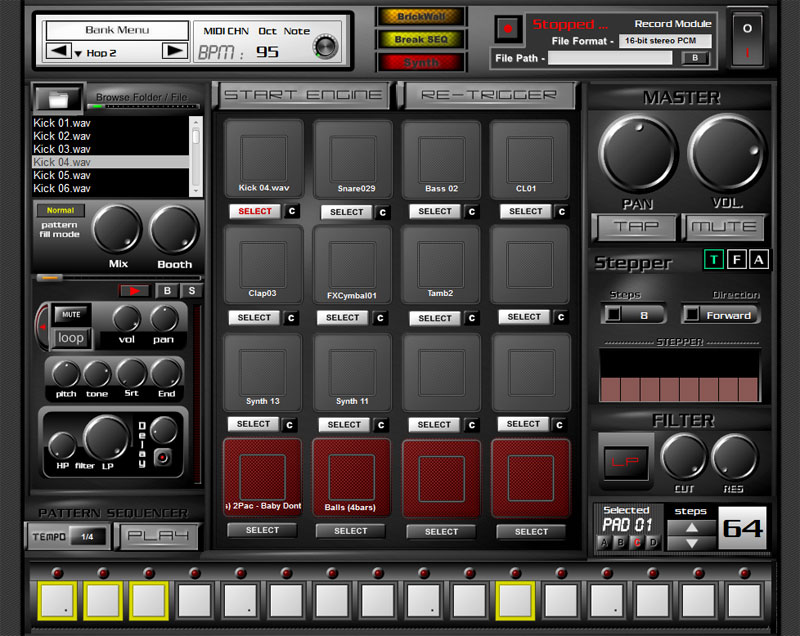Open the Forward direction selector
This screenshot has height=636, width=800.
tap(721, 314)
